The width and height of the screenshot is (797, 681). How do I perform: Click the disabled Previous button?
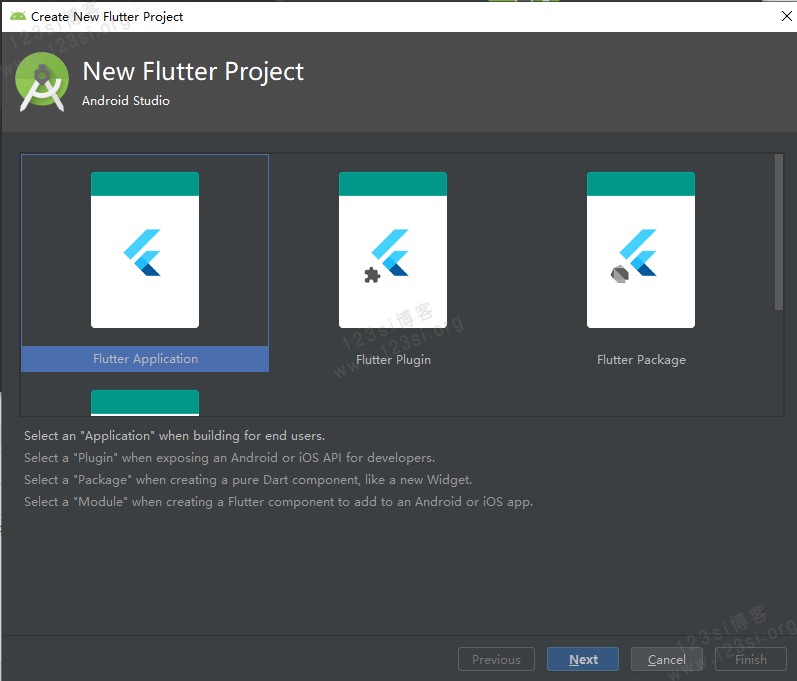click(x=496, y=659)
